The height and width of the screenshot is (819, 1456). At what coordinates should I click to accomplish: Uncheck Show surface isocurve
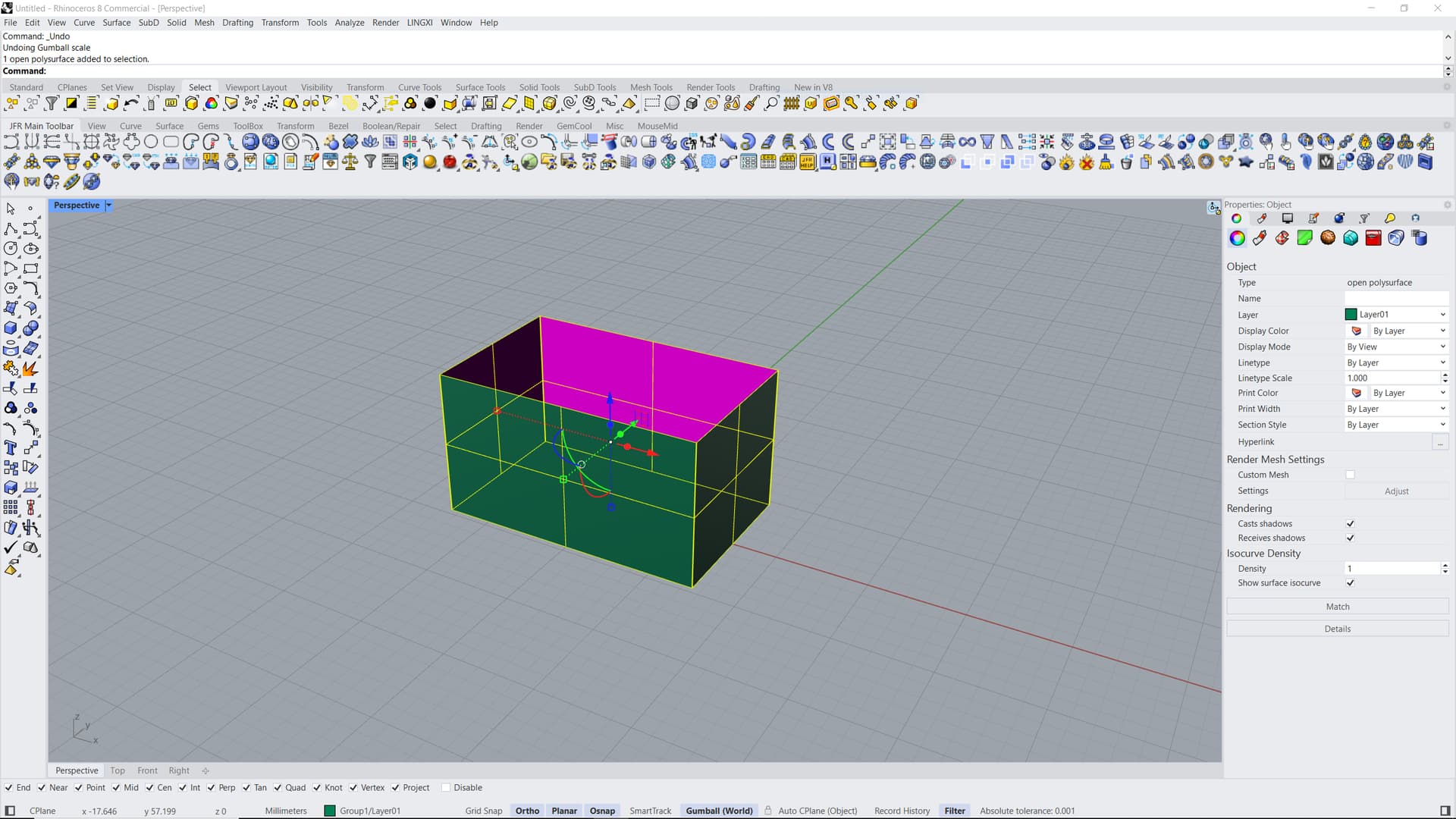click(1350, 583)
